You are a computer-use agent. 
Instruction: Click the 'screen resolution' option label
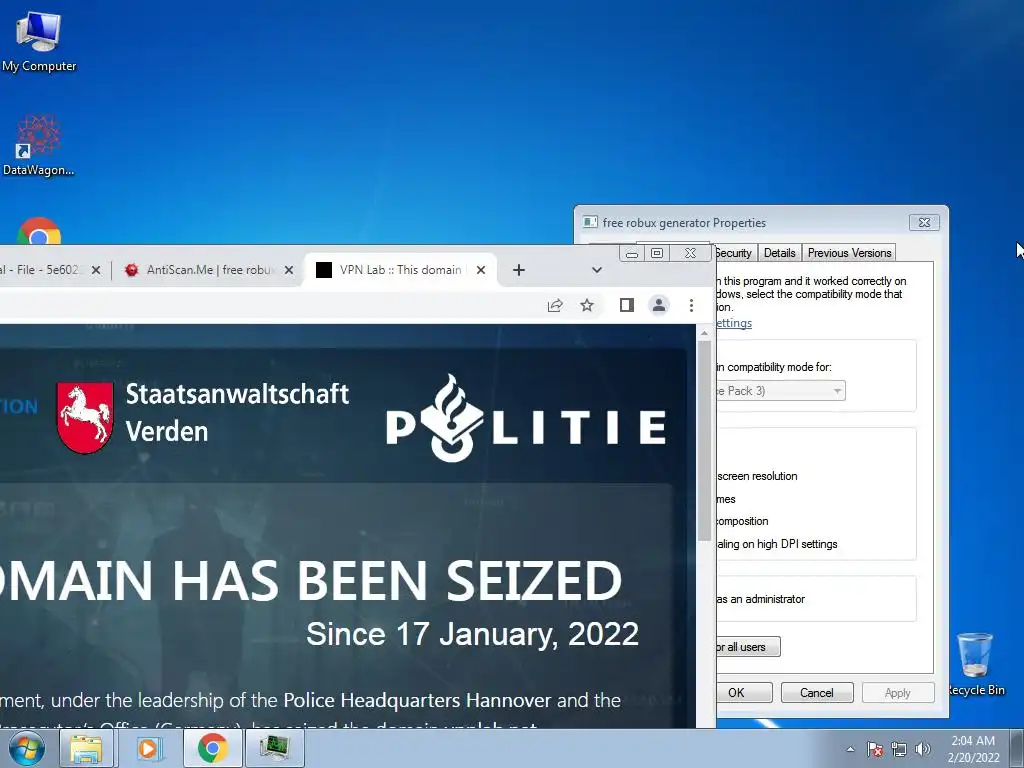click(758, 476)
